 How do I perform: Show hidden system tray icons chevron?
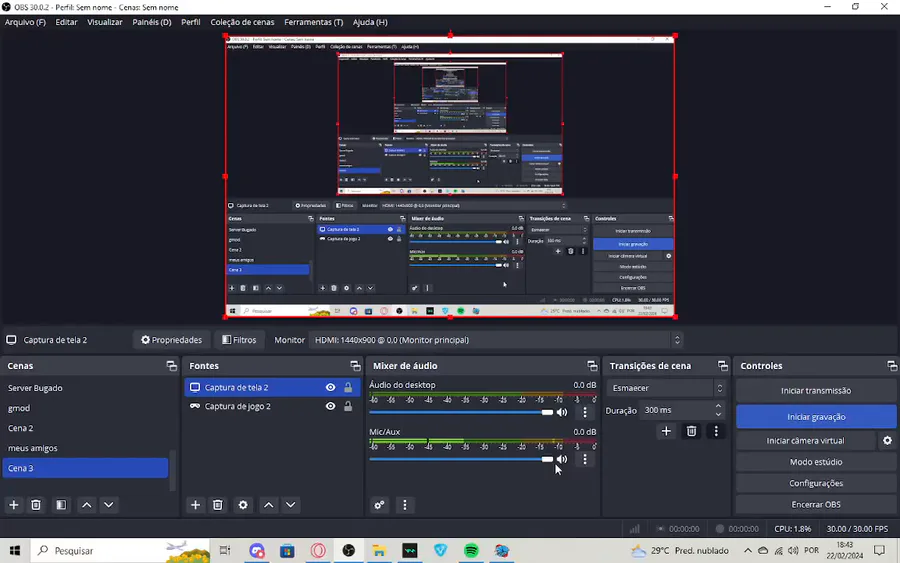pos(747,551)
